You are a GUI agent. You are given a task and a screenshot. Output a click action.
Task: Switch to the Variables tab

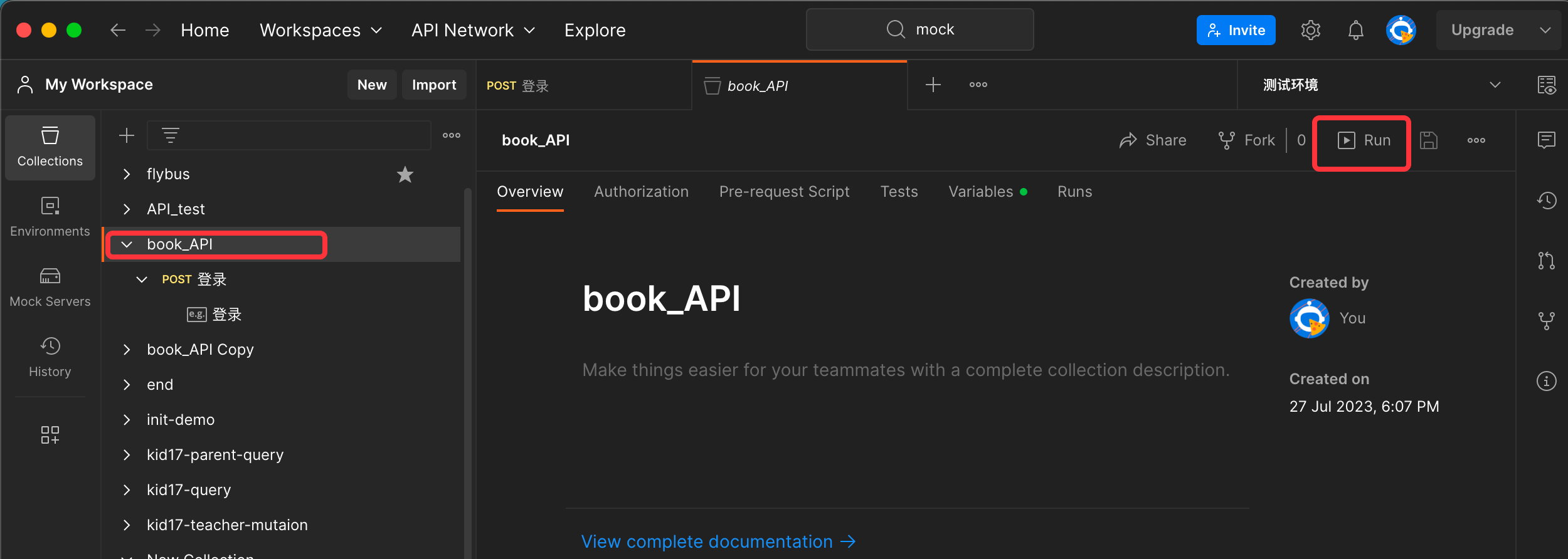(980, 192)
